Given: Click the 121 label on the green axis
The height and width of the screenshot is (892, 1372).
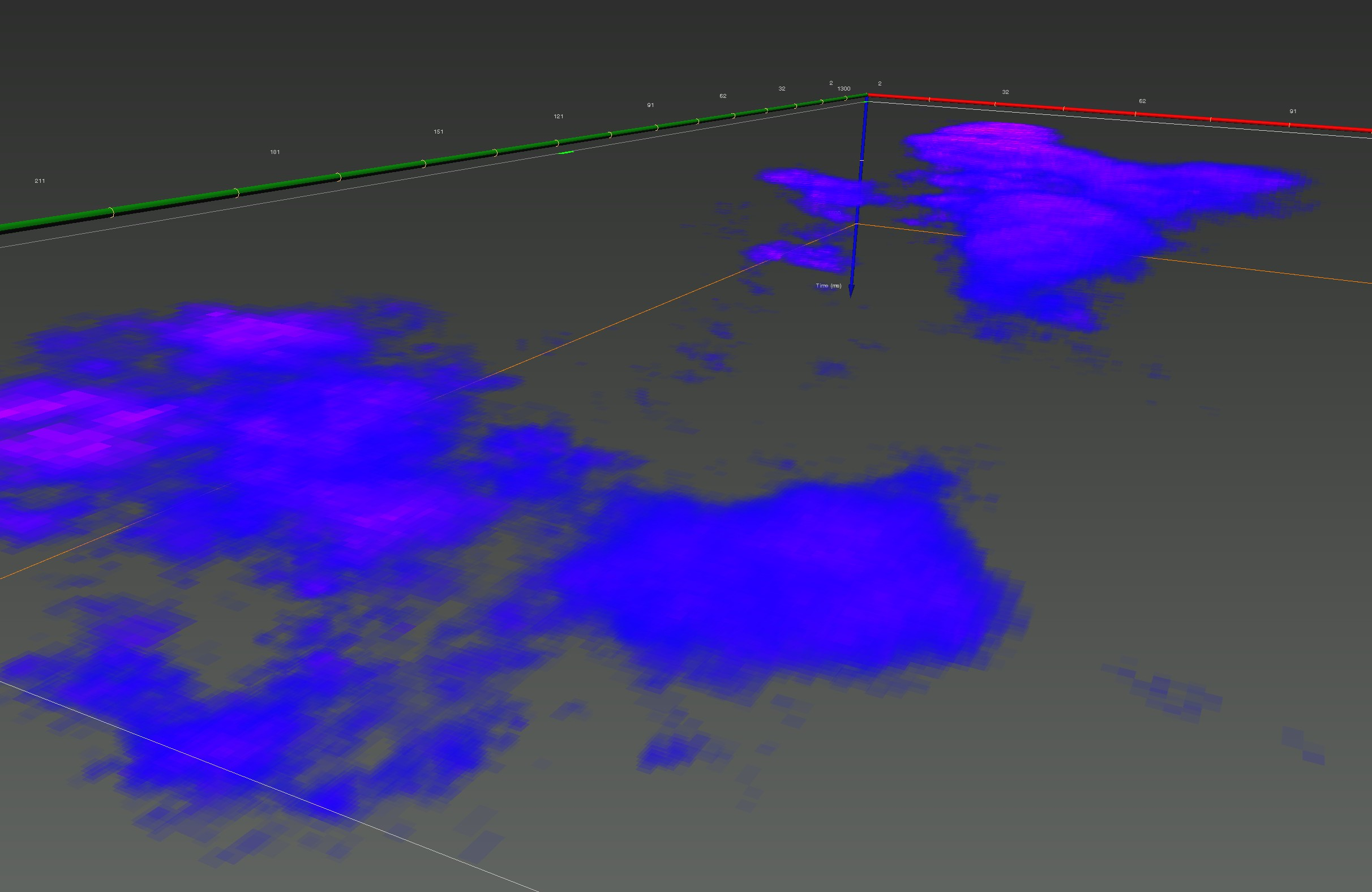Looking at the screenshot, I should coord(559,117).
